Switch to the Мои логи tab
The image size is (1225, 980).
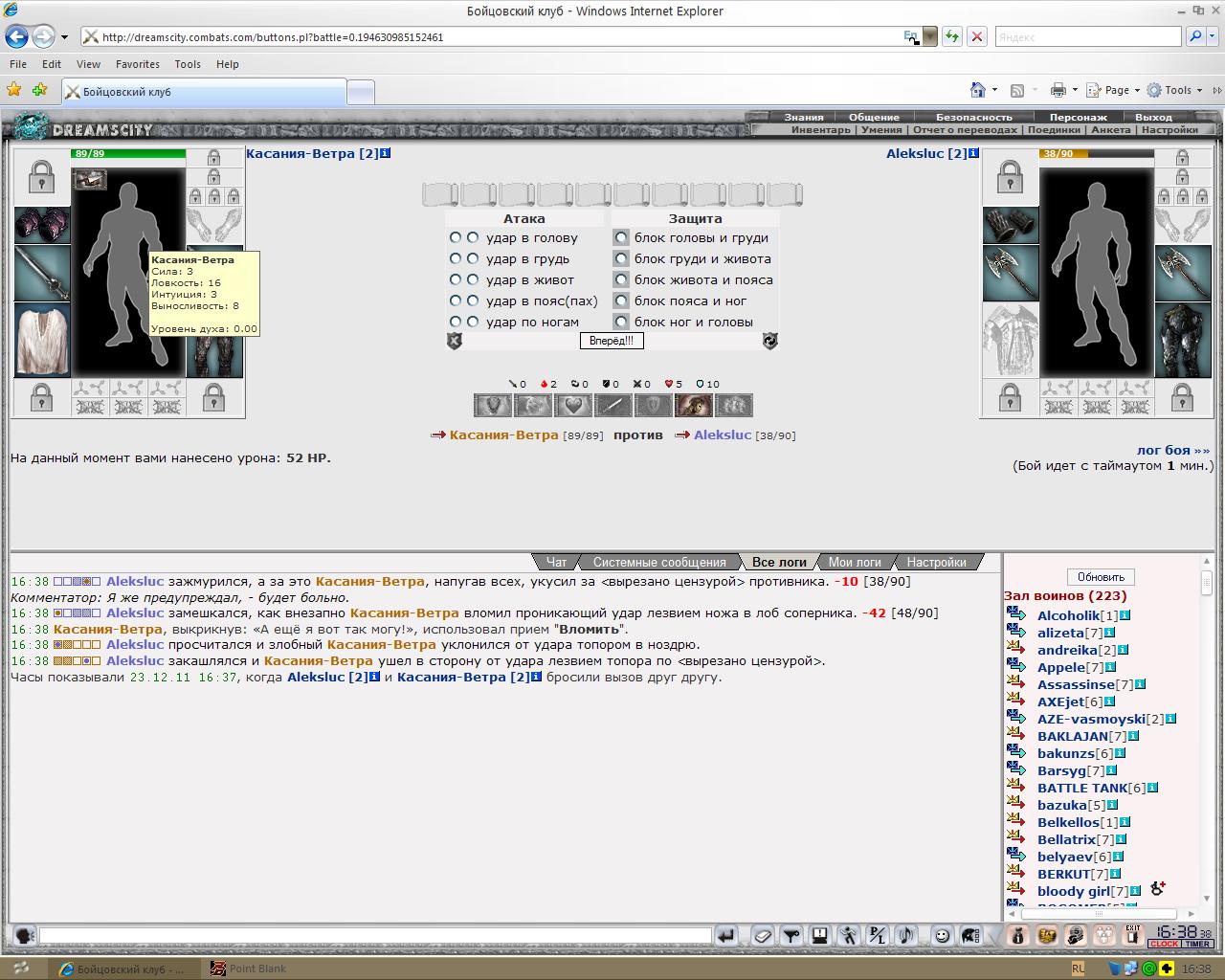[x=855, y=562]
